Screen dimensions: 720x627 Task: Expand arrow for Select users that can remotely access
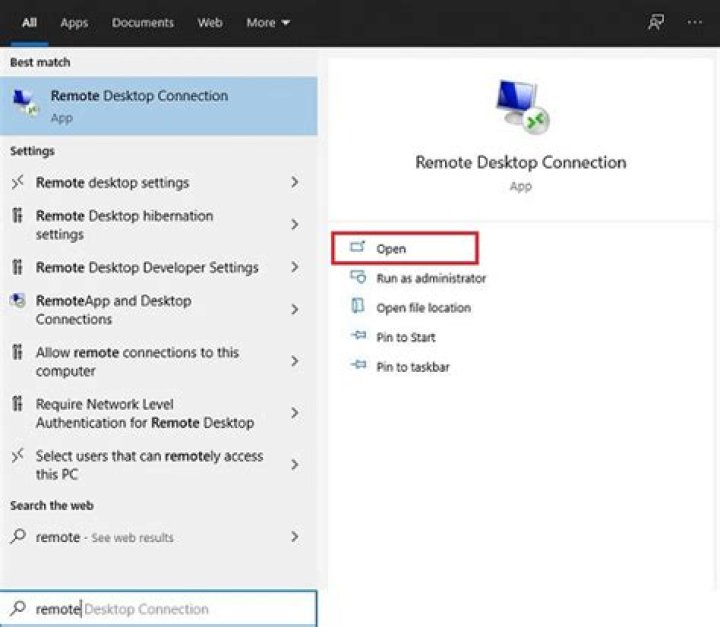(295, 464)
